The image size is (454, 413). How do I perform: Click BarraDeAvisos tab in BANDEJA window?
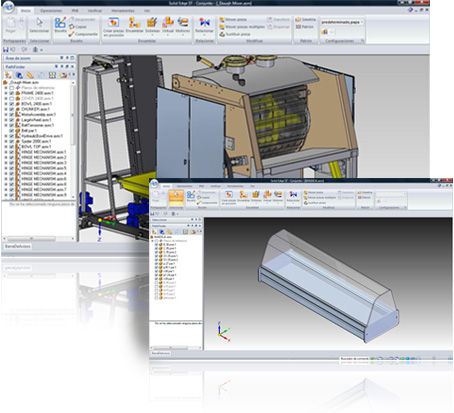click(x=161, y=353)
